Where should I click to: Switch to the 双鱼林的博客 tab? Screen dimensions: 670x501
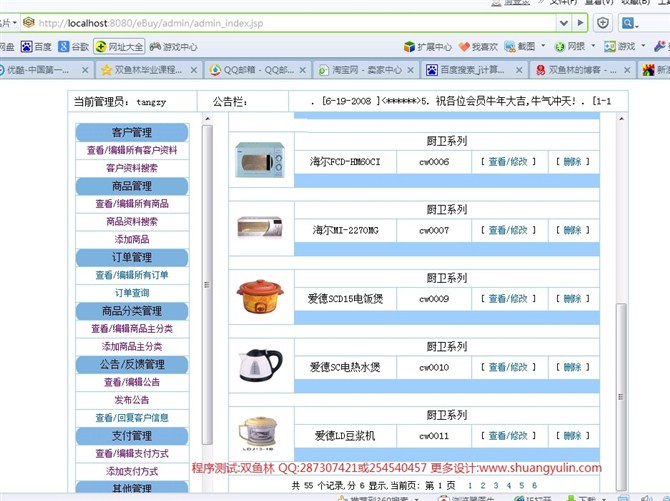tap(583, 70)
